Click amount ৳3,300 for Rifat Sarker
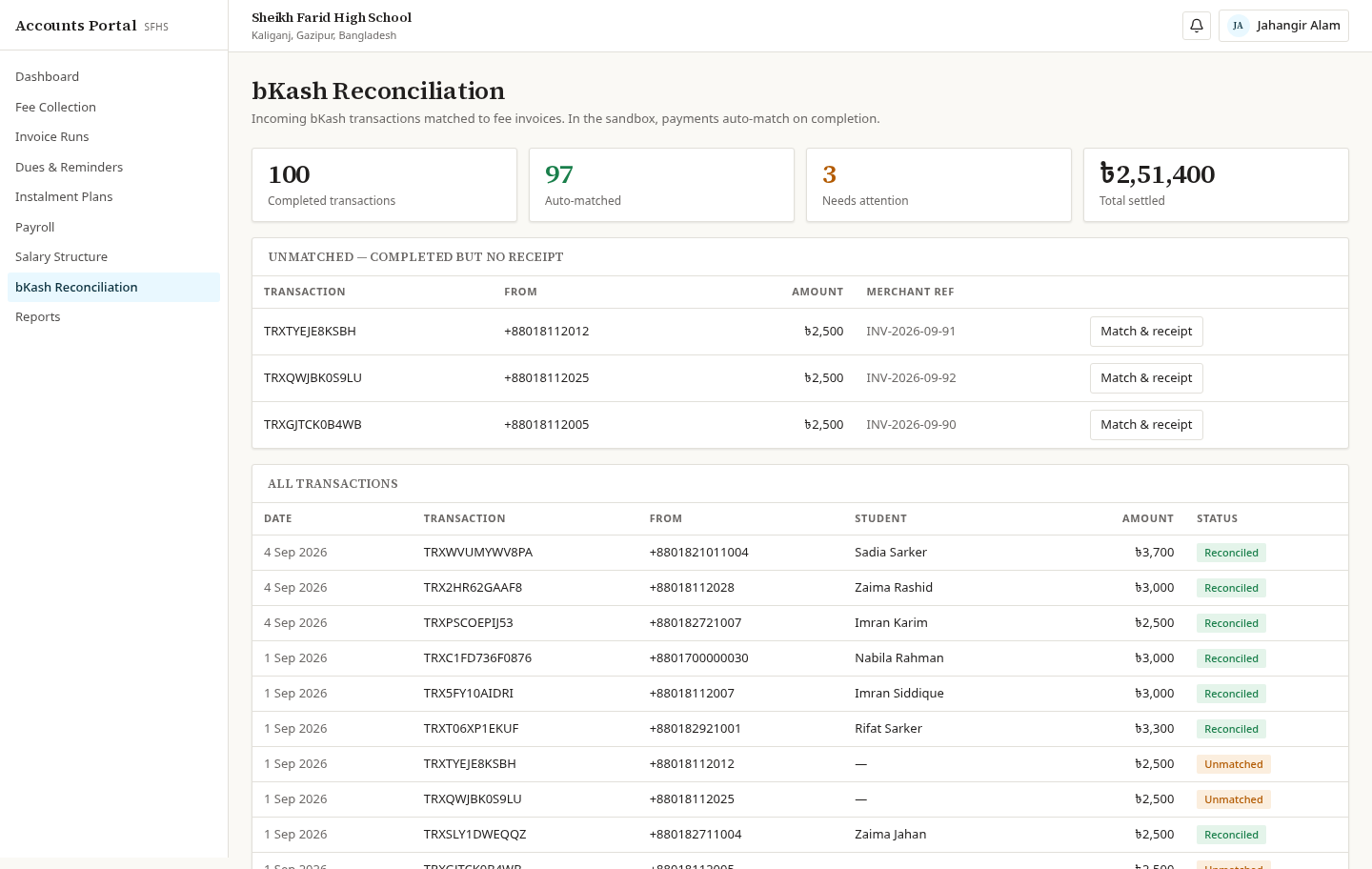The width and height of the screenshot is (1372, 869). (x=1154, y=729)
